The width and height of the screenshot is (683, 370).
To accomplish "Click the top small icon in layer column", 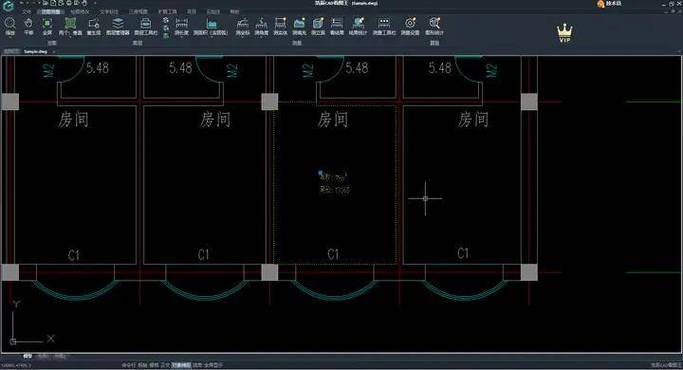I will (166, 20).
